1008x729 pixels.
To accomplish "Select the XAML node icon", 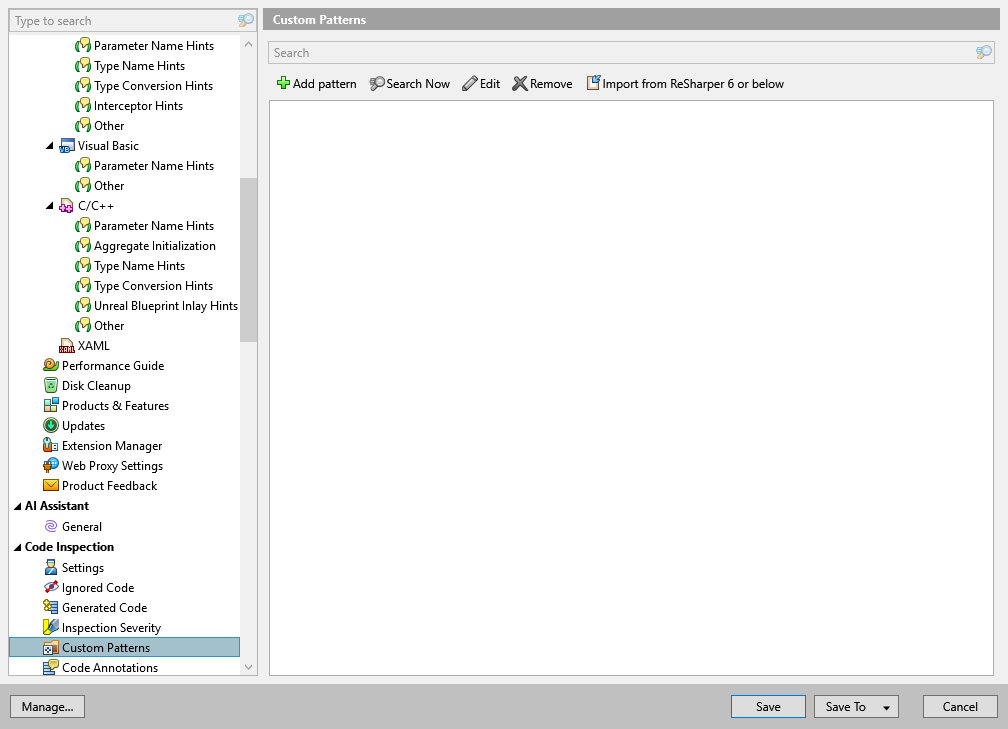I will pyautogui.click(x=68, y=345).
